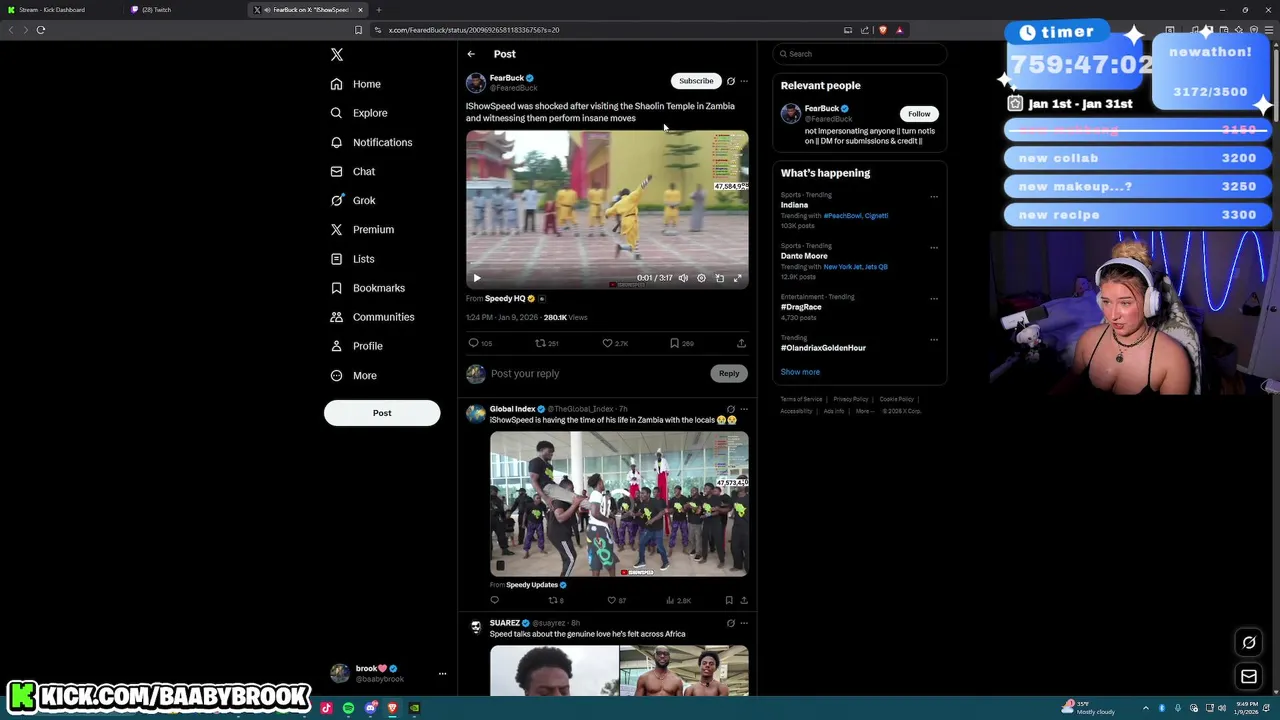Image resolution: width=1280 pixels, height=720 pixels.
Task: Like the FearBuck post (2.7K)
Action: point(615,343)
